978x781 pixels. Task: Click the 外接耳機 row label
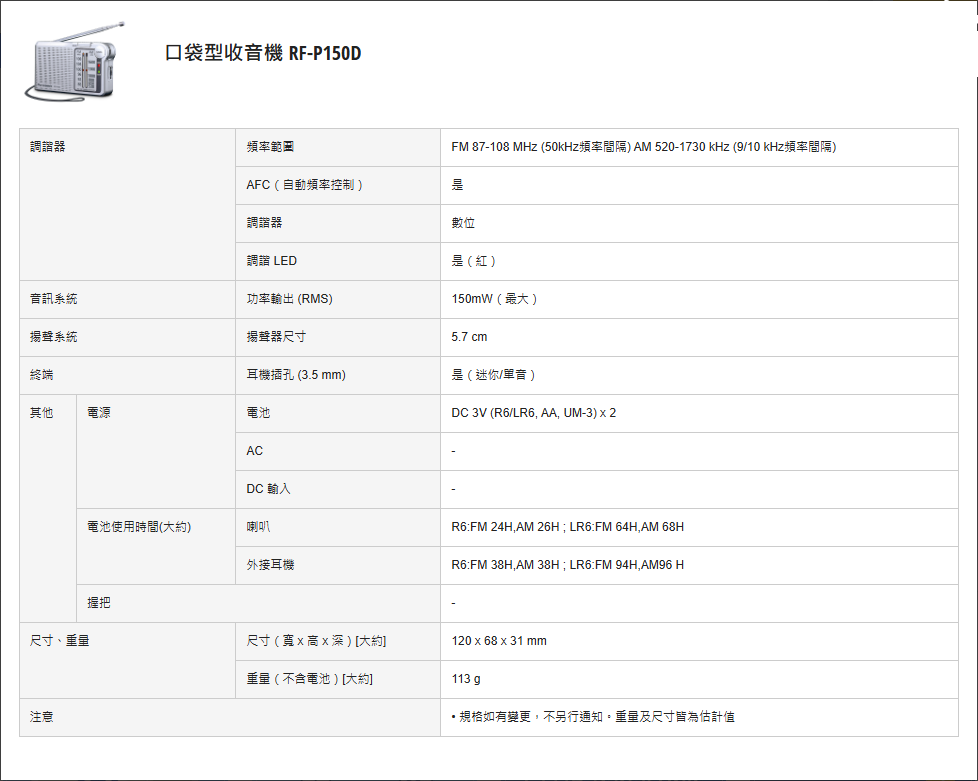270,565
